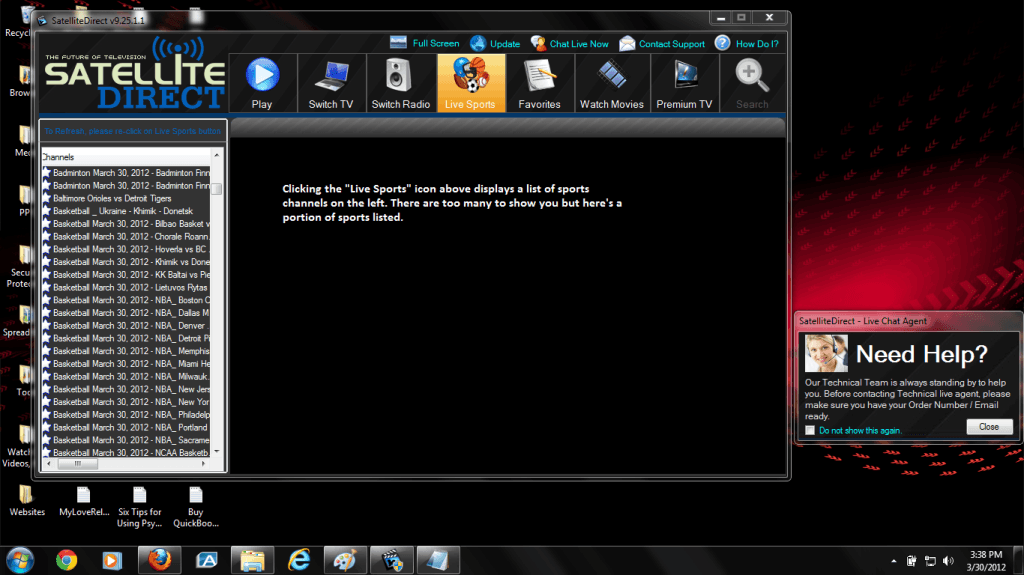Show hidden system tray icons

tap(893, 561)
